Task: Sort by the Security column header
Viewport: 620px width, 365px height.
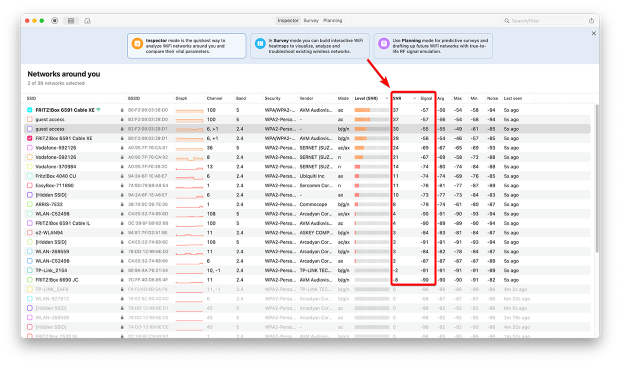Action: point(272,98)
